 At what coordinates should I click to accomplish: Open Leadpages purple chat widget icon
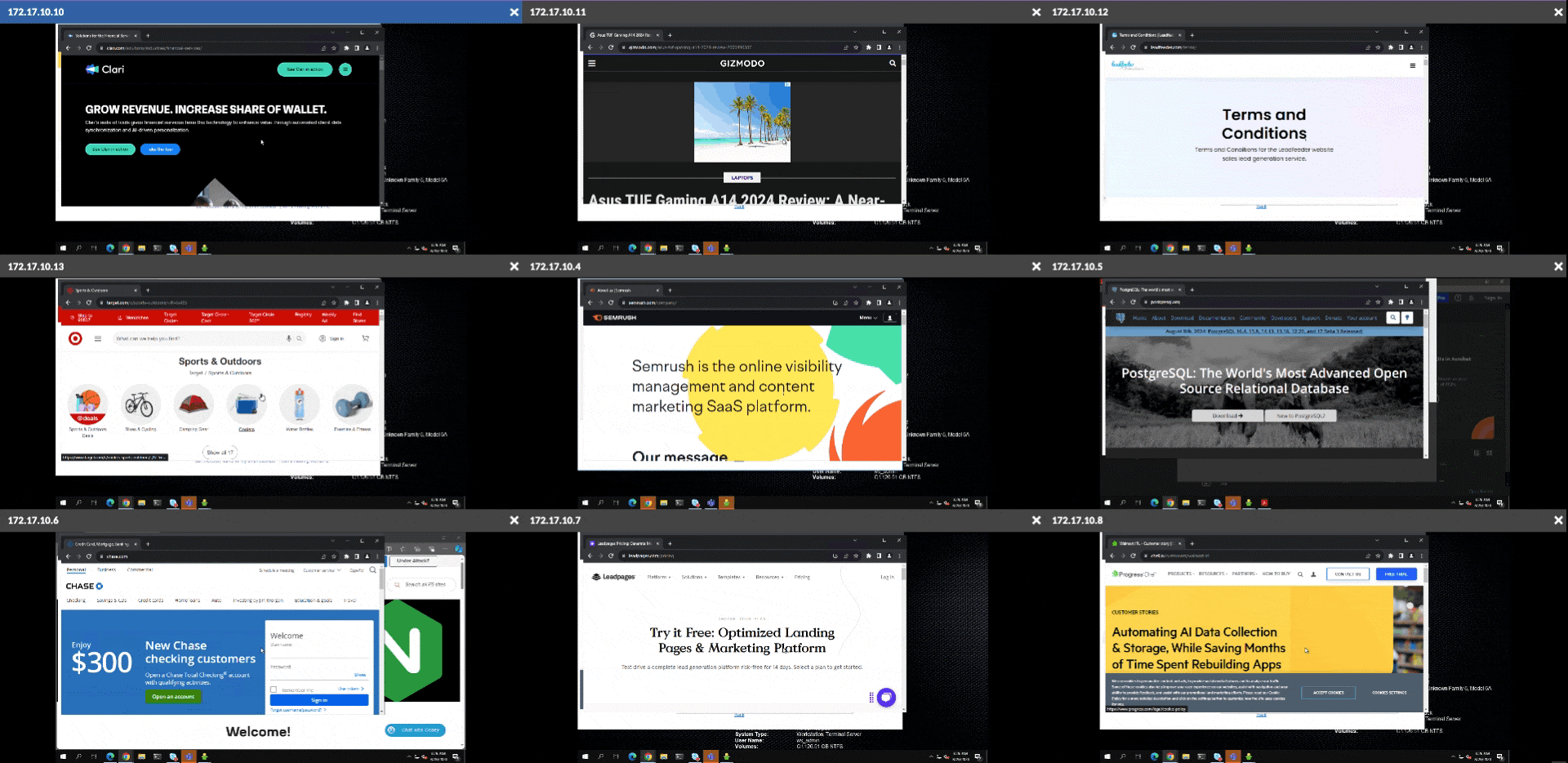pyautogui.click(x=886, y=698)
